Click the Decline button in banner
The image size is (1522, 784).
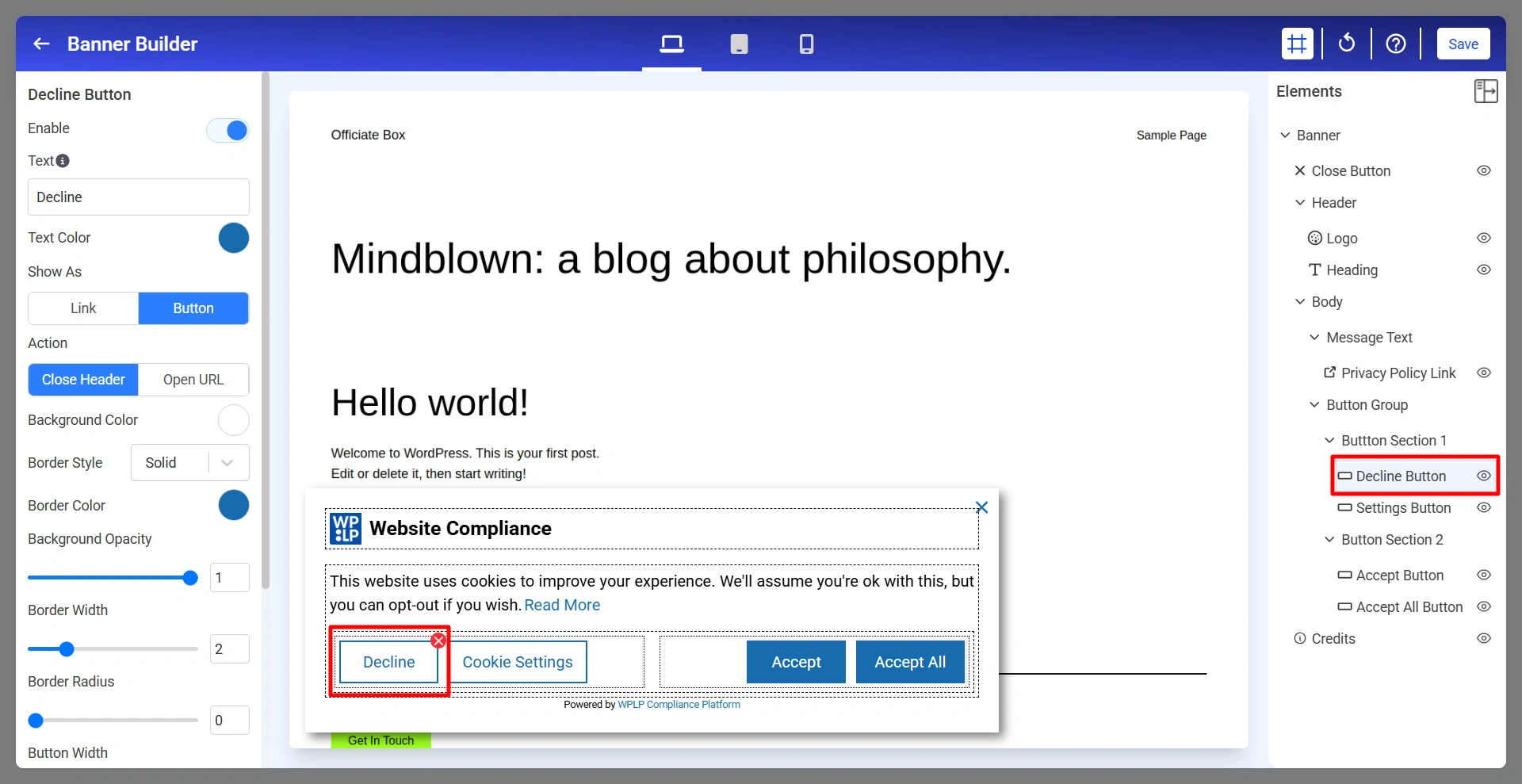point(388,662)
